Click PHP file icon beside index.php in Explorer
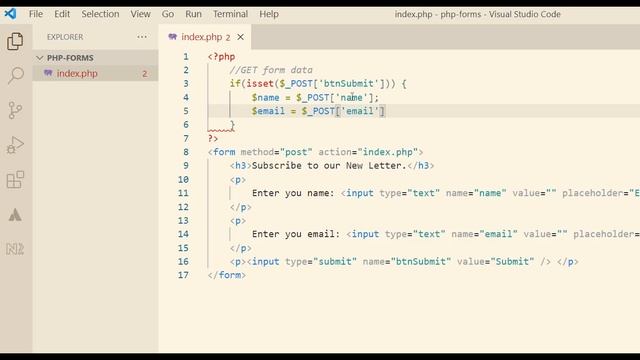Image resolution: width=640 pixels, height=360 pixels. click(x=48, y=73)
